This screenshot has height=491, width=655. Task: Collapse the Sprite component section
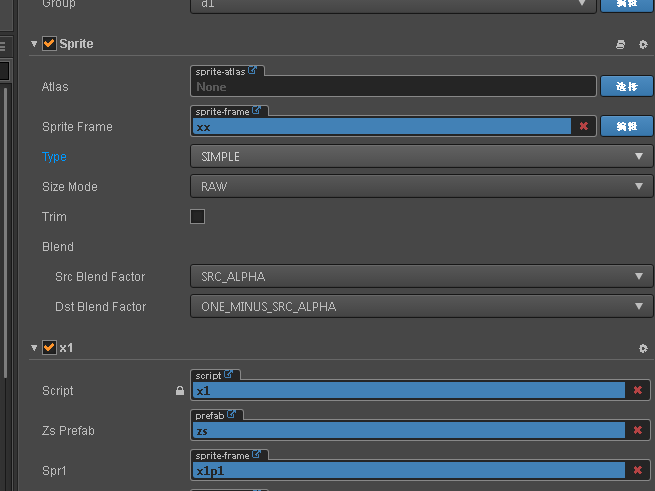point(34,44)
